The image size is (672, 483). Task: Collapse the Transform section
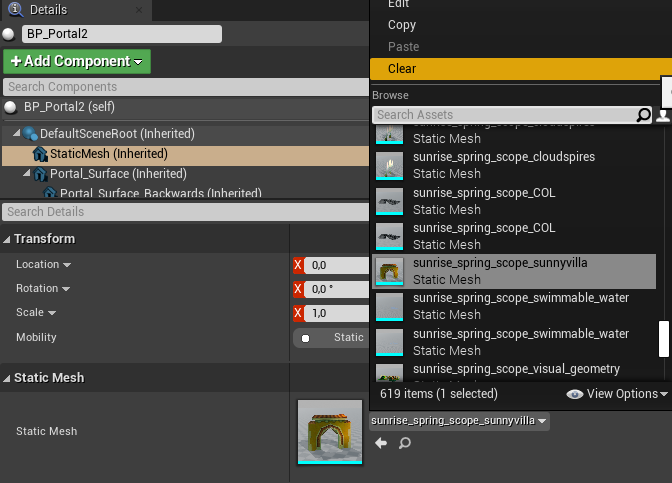pos(6,239)
